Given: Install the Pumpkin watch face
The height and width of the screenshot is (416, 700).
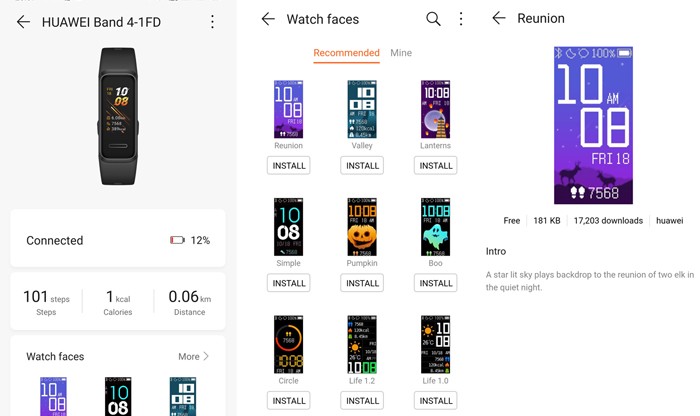Looking at the screenshot, I should [x=362, y=283].
